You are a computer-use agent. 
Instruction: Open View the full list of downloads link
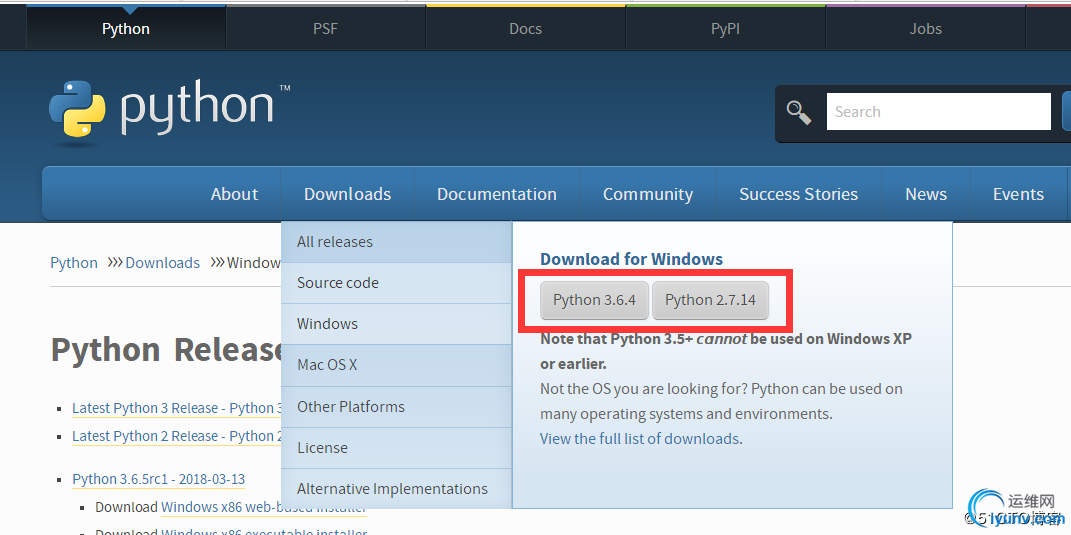tap(641, 439)
